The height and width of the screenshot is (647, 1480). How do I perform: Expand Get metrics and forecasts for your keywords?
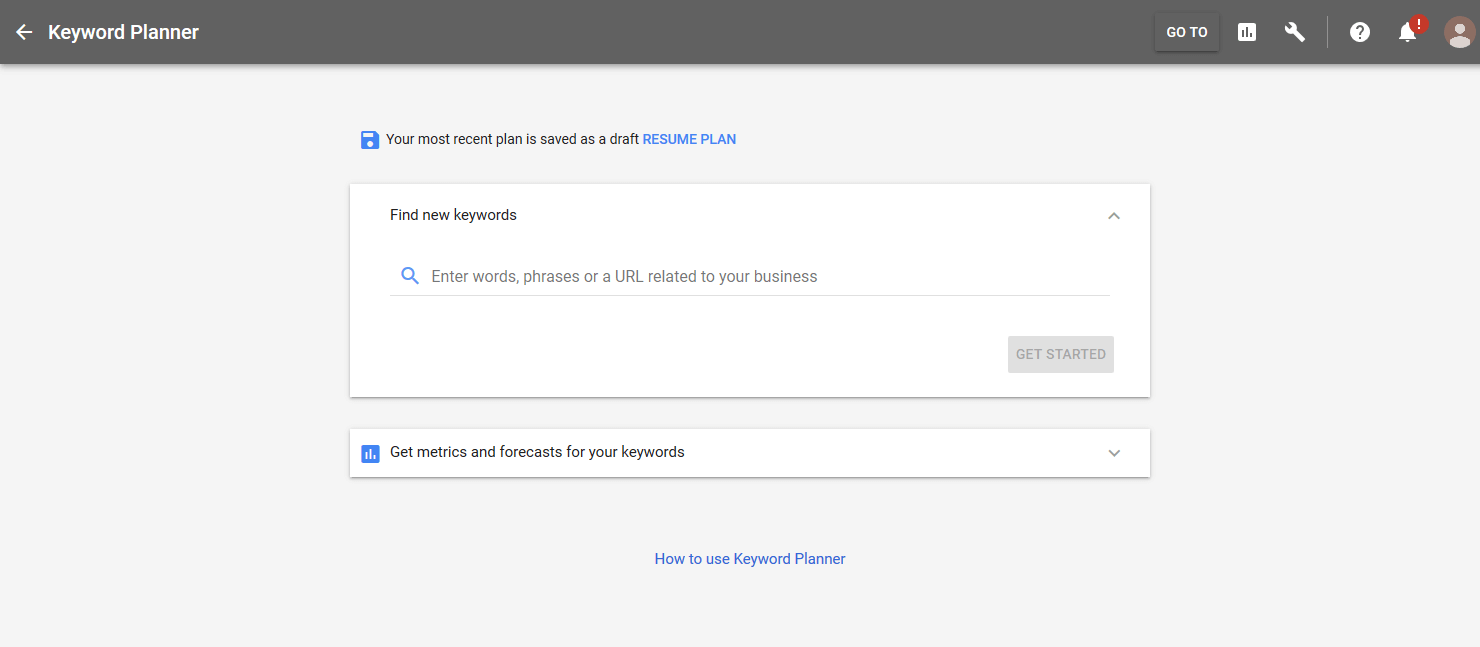[x=1113, y=453]
